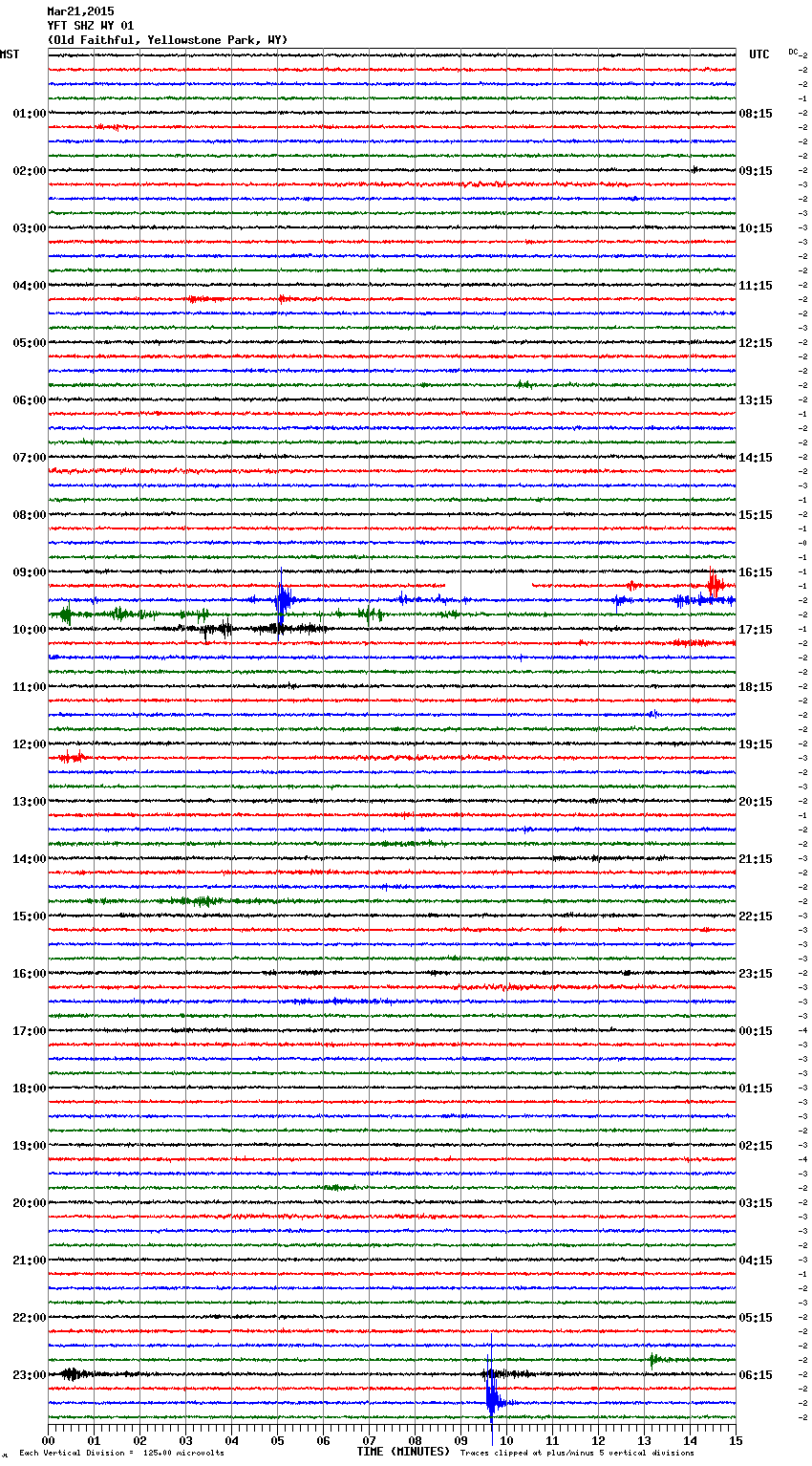Select the 11:00 MST time label
Viewport: 812px width, 1466px height.
click(x=30, y=687)
